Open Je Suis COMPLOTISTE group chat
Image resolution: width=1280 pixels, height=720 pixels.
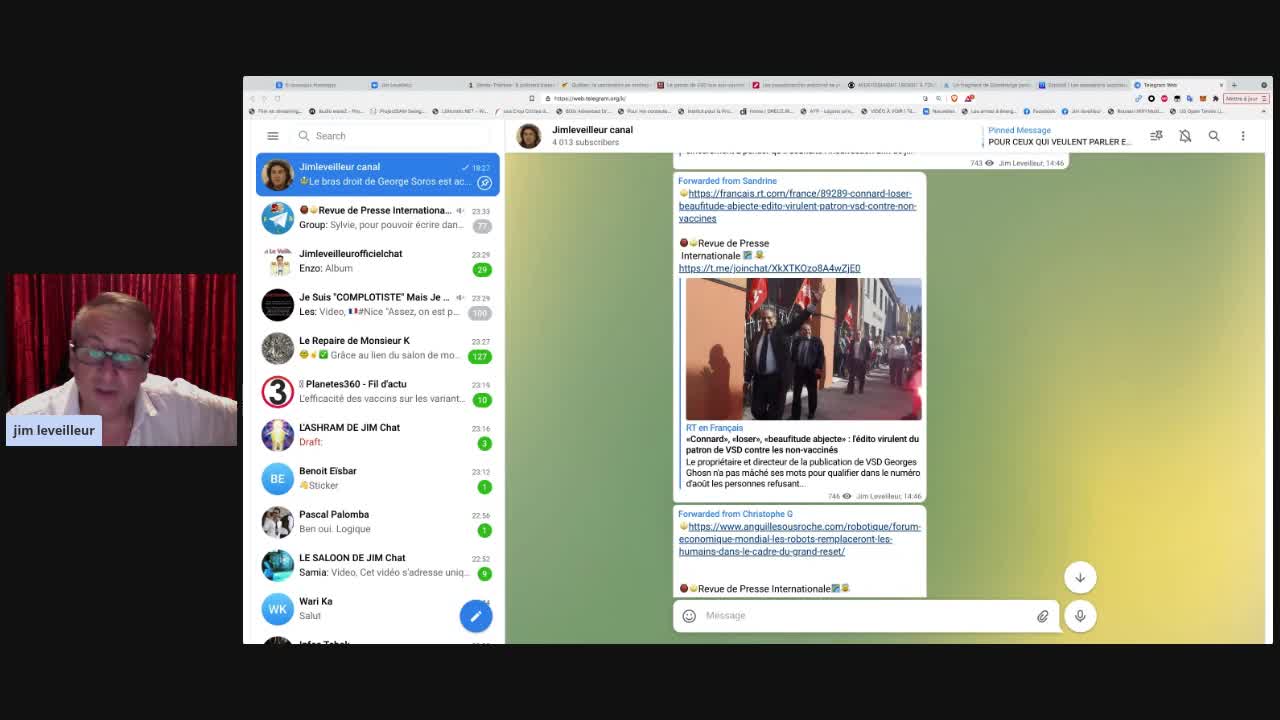click(377, 304)
